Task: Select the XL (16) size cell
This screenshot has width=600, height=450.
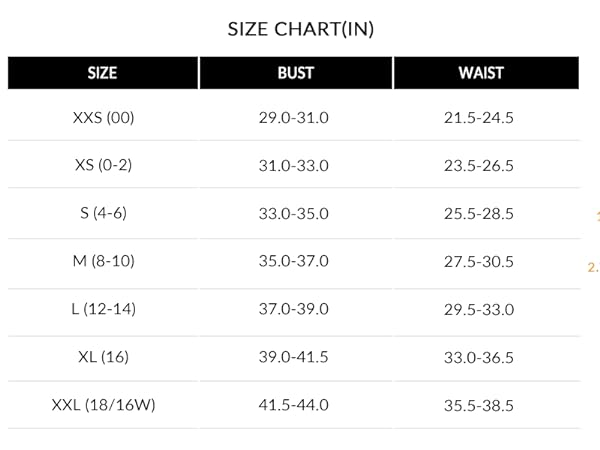Action: pyautogui.click(x=103, y=357)
